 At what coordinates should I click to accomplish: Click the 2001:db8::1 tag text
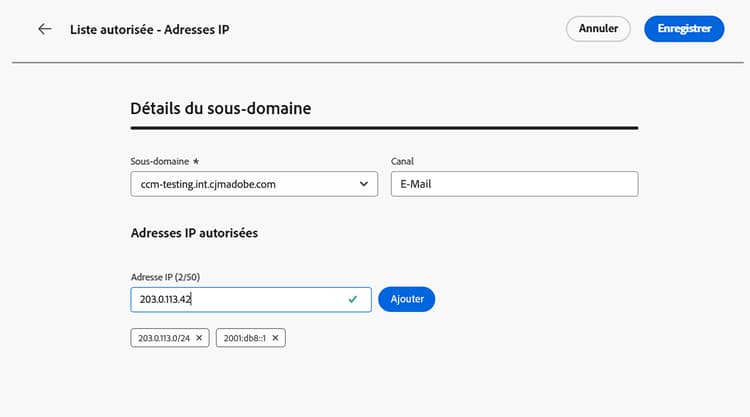pos(244,338)
